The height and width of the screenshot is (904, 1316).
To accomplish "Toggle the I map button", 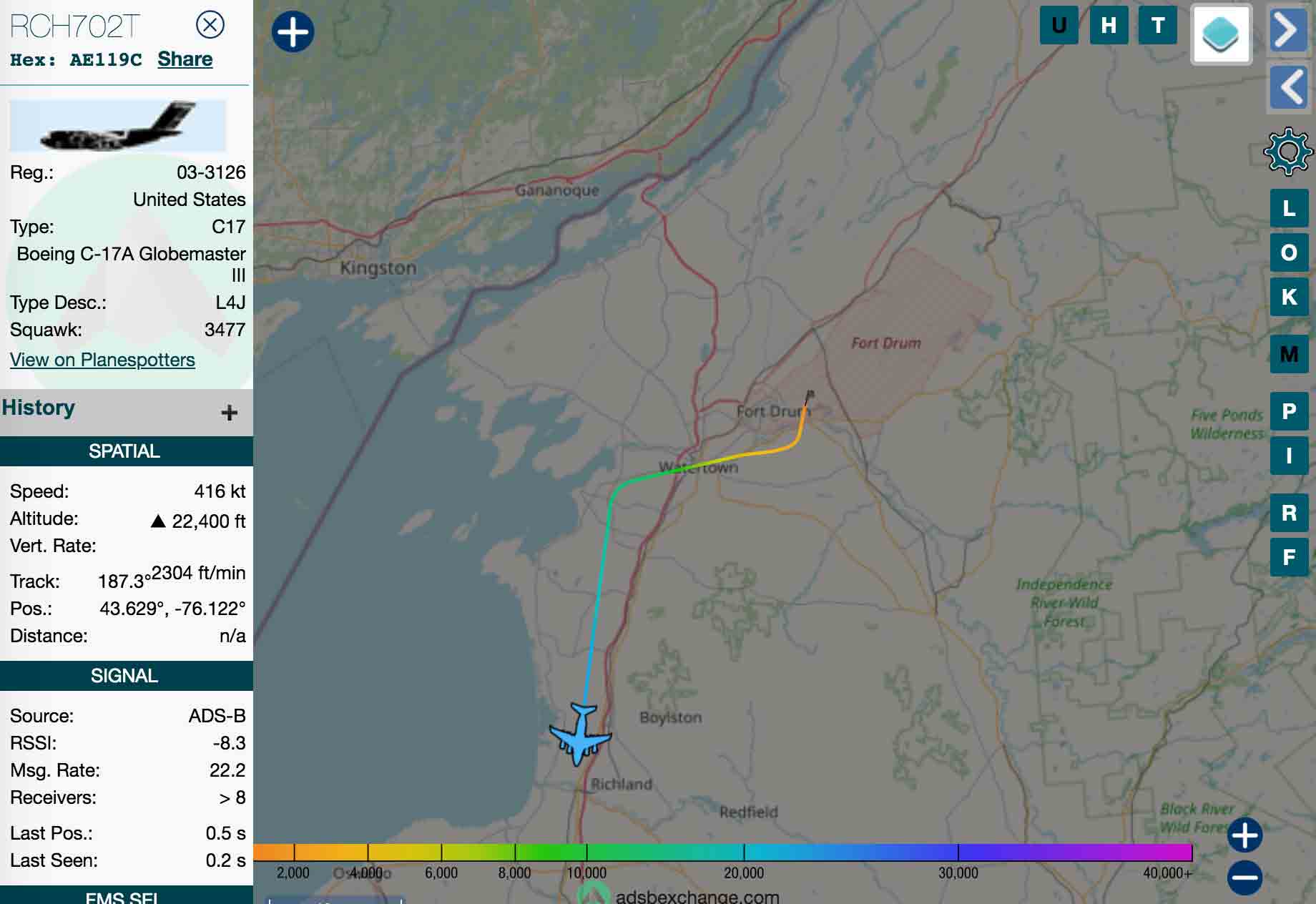I will click(1289, 456).
